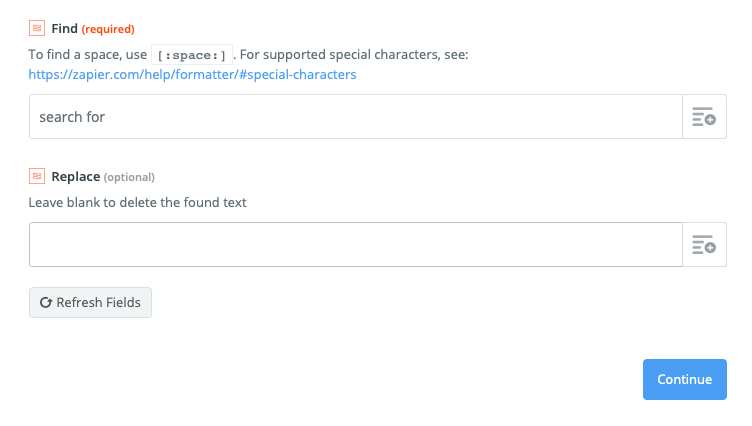
Task: Click the 'search for' text in Find box
Action: click(x=72, y=117)
